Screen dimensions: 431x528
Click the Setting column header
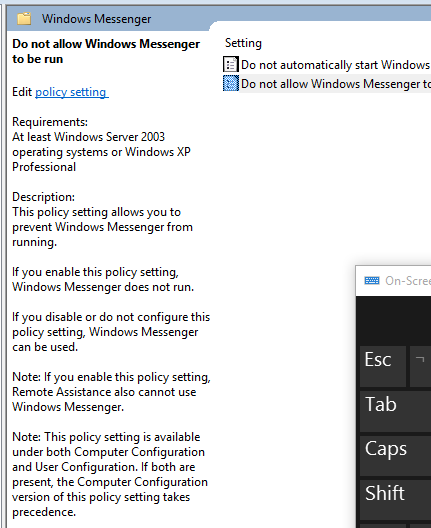[x=243, y=43]
